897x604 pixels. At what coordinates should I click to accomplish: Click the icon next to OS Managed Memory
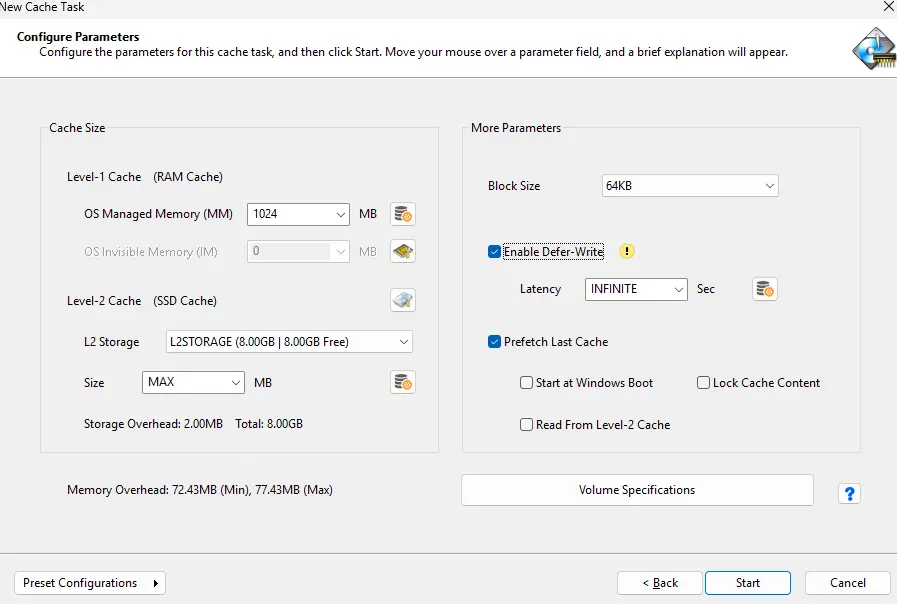[403, 214]
